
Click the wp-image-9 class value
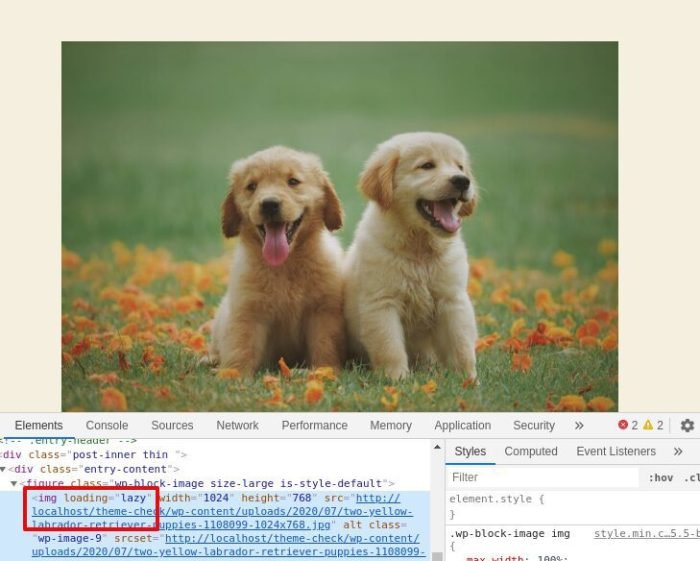tap(70, 539)
